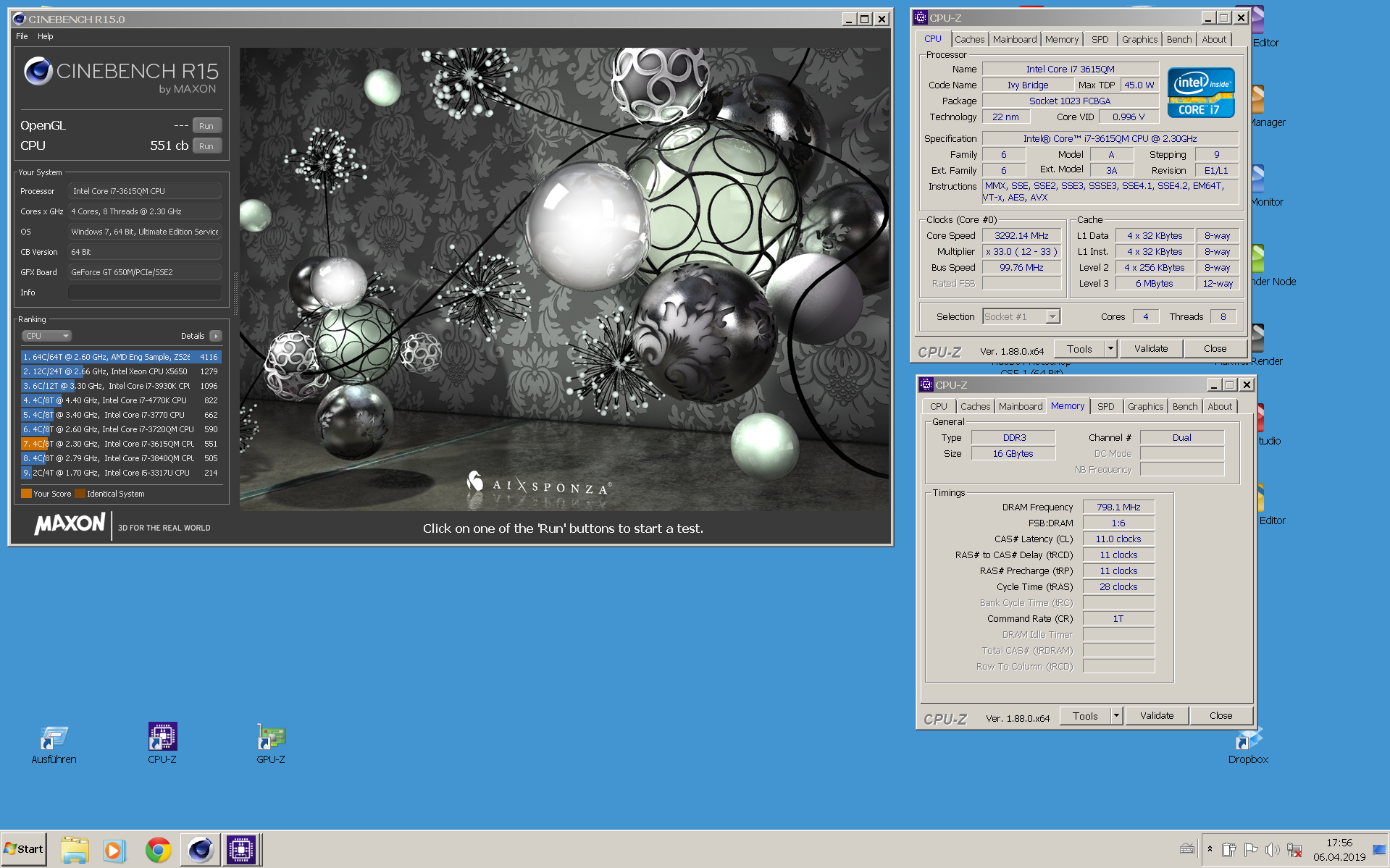Switch to Caches tab in upper CPU-Z
The width and height of the screenshot is (1390, 868).
point(969,40)
